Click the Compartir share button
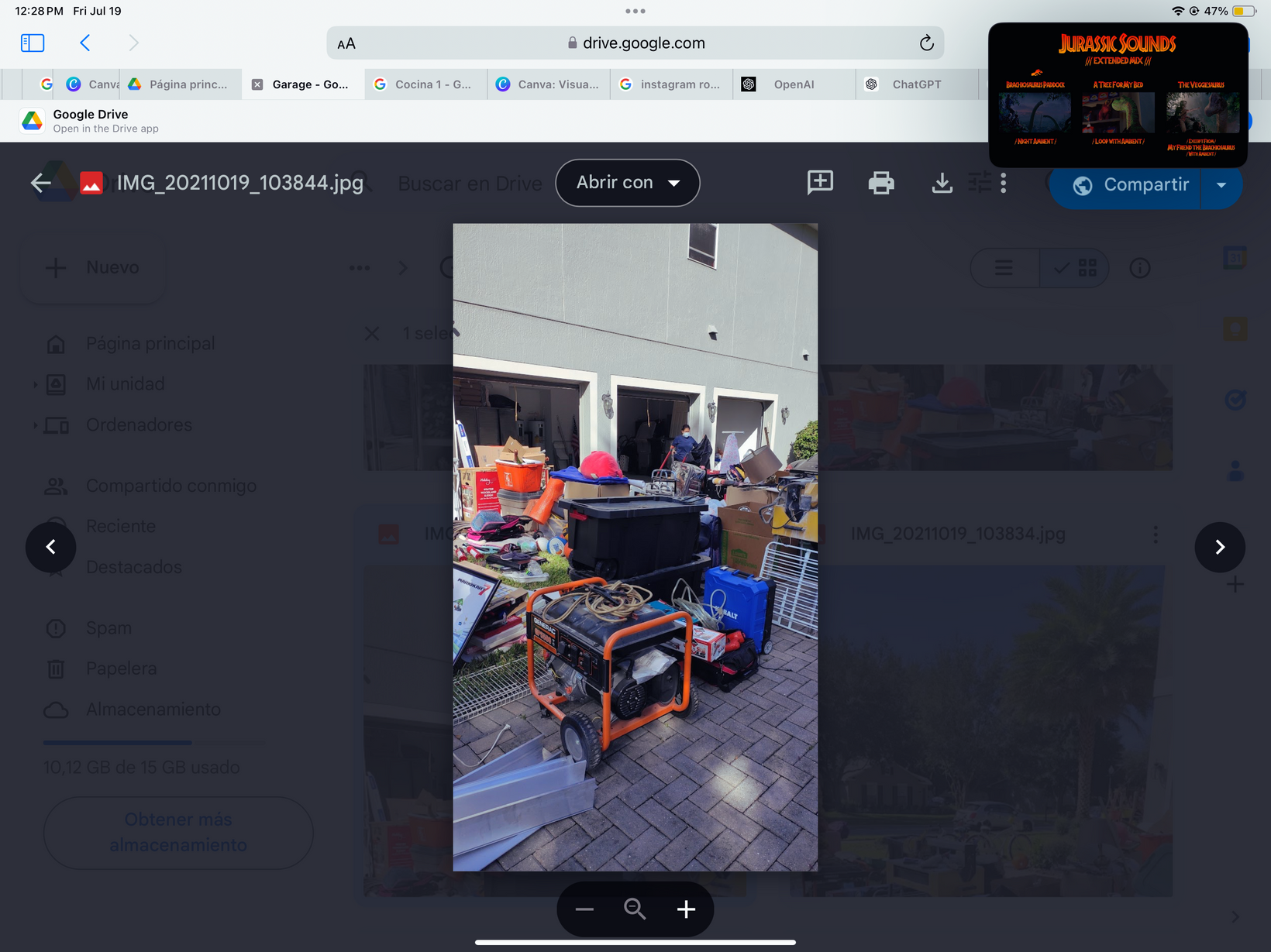This screenshot has height=952, width=1271. click(x=1130, y=185)
